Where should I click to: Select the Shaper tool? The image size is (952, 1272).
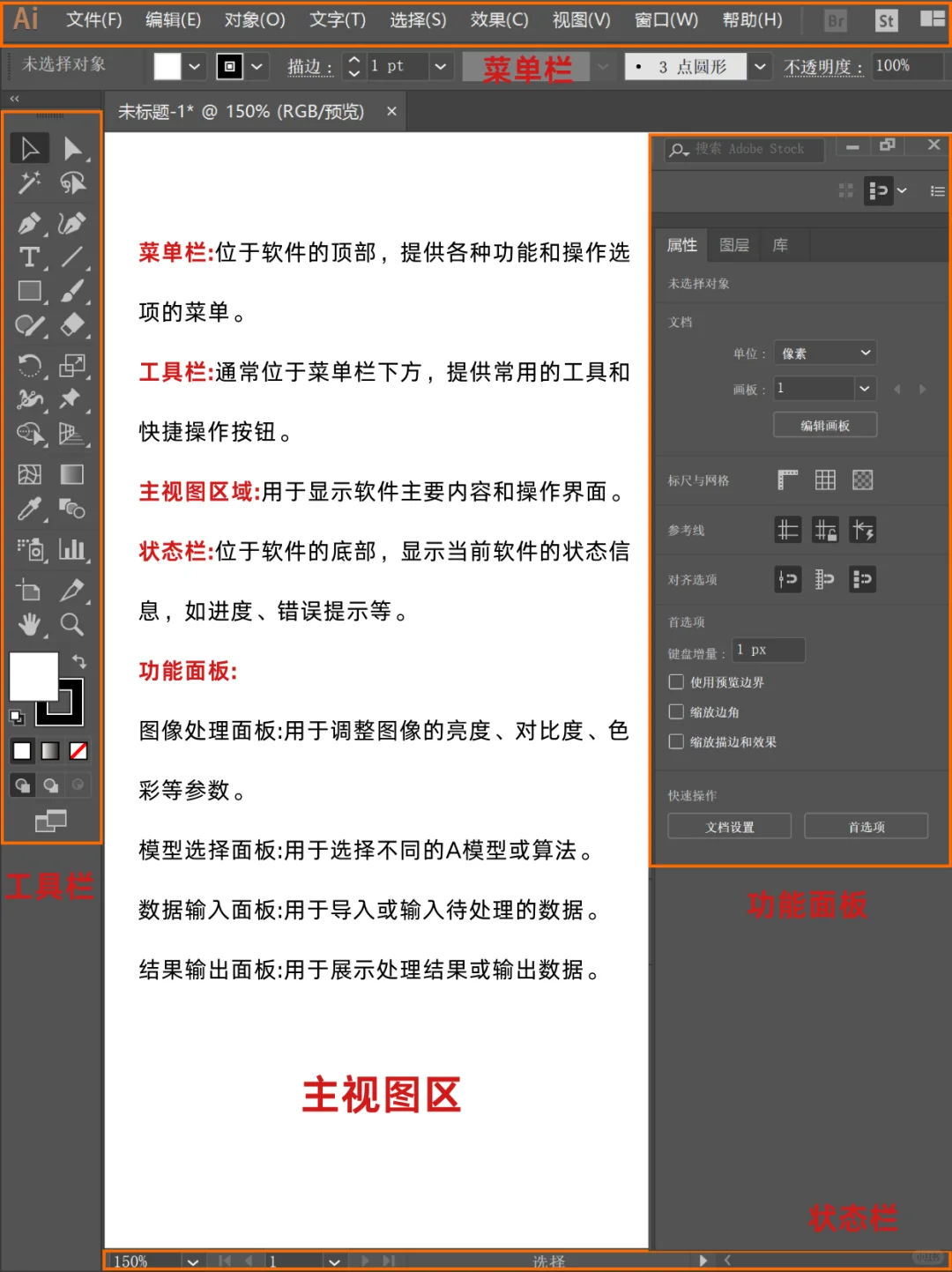(29, 325)
